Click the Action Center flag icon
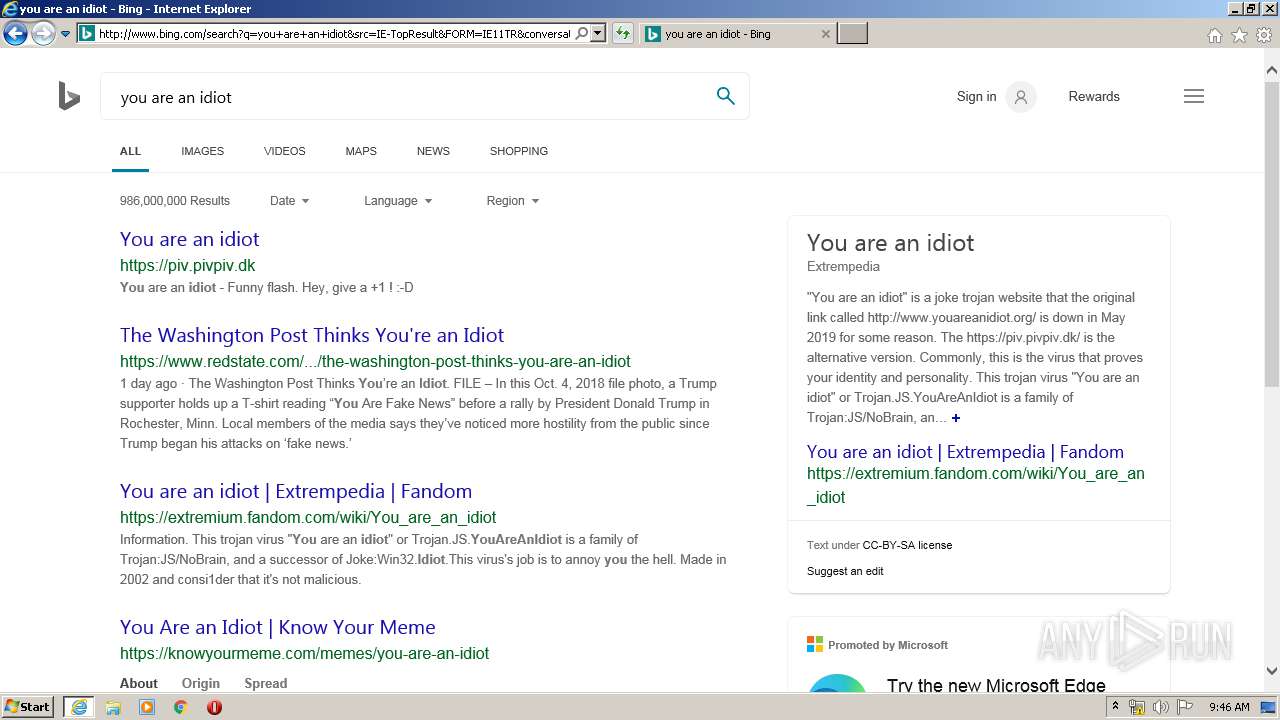 coord(1185,707)
